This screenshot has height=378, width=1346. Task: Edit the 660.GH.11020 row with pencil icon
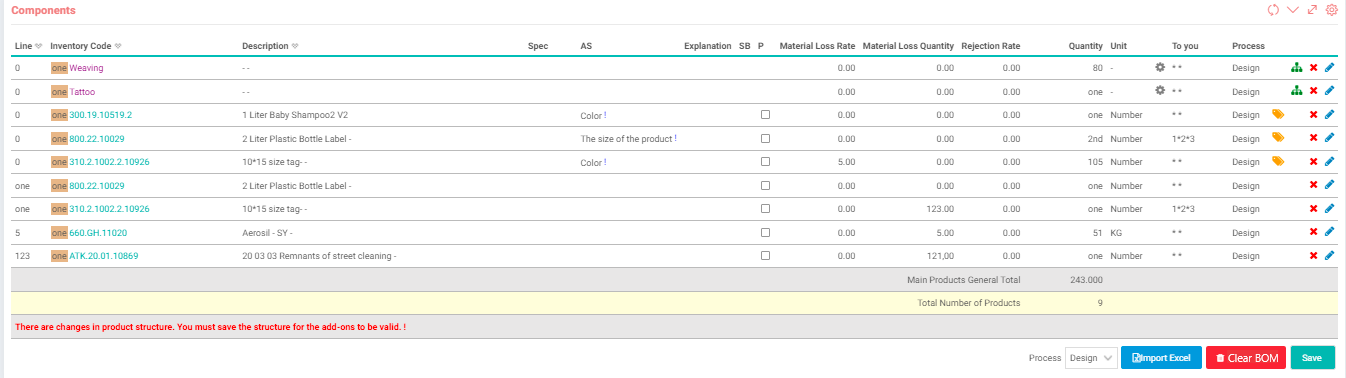[1329, 232]
